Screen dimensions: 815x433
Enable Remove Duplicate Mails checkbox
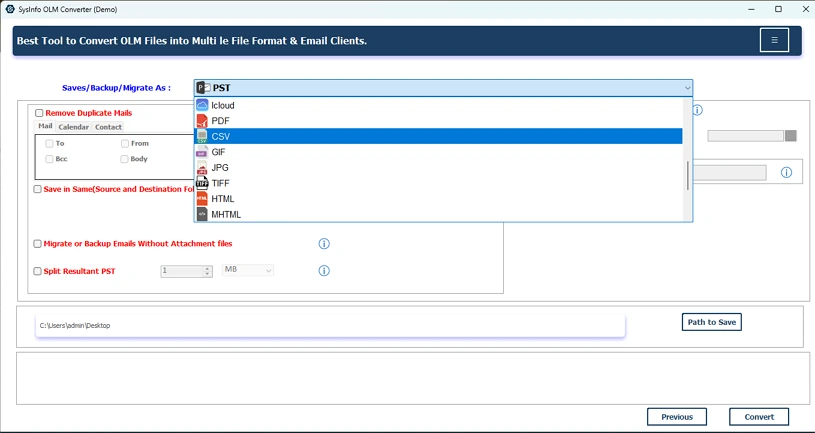[39, 113]
